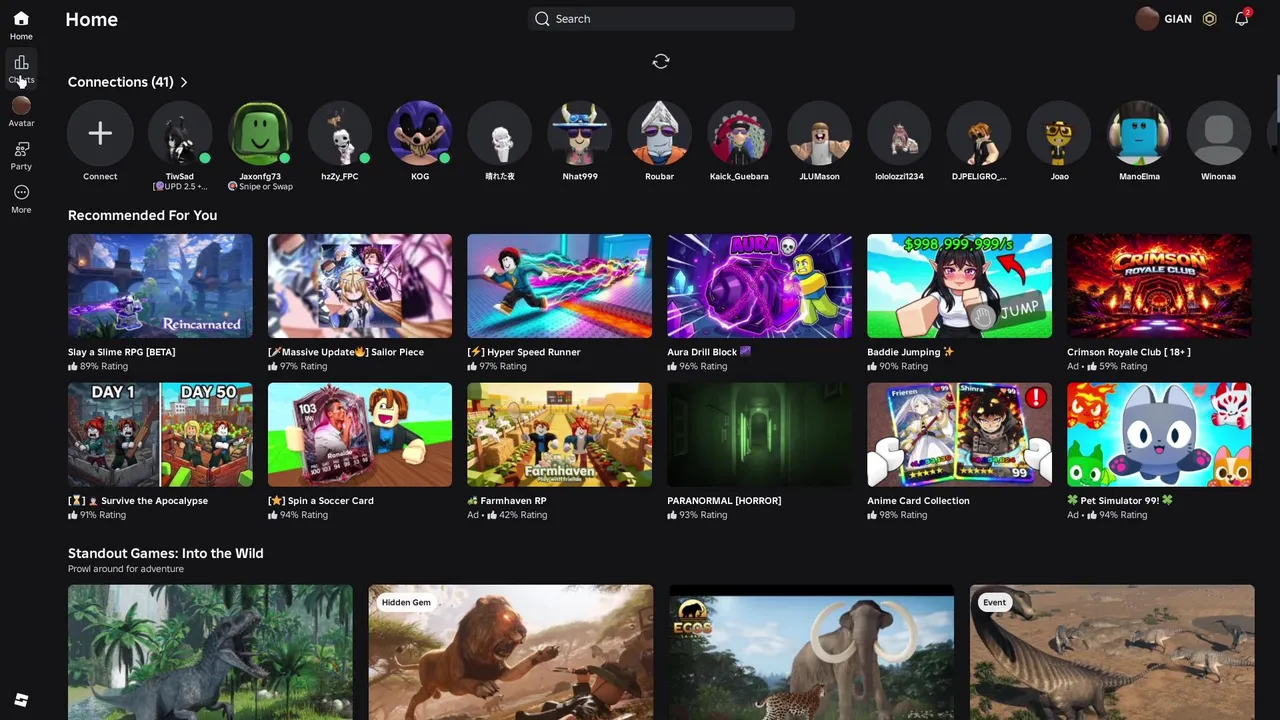Click the Roblox logo in the sidebar
This screenshot has height=720, width=1280.
pos(21,699)
